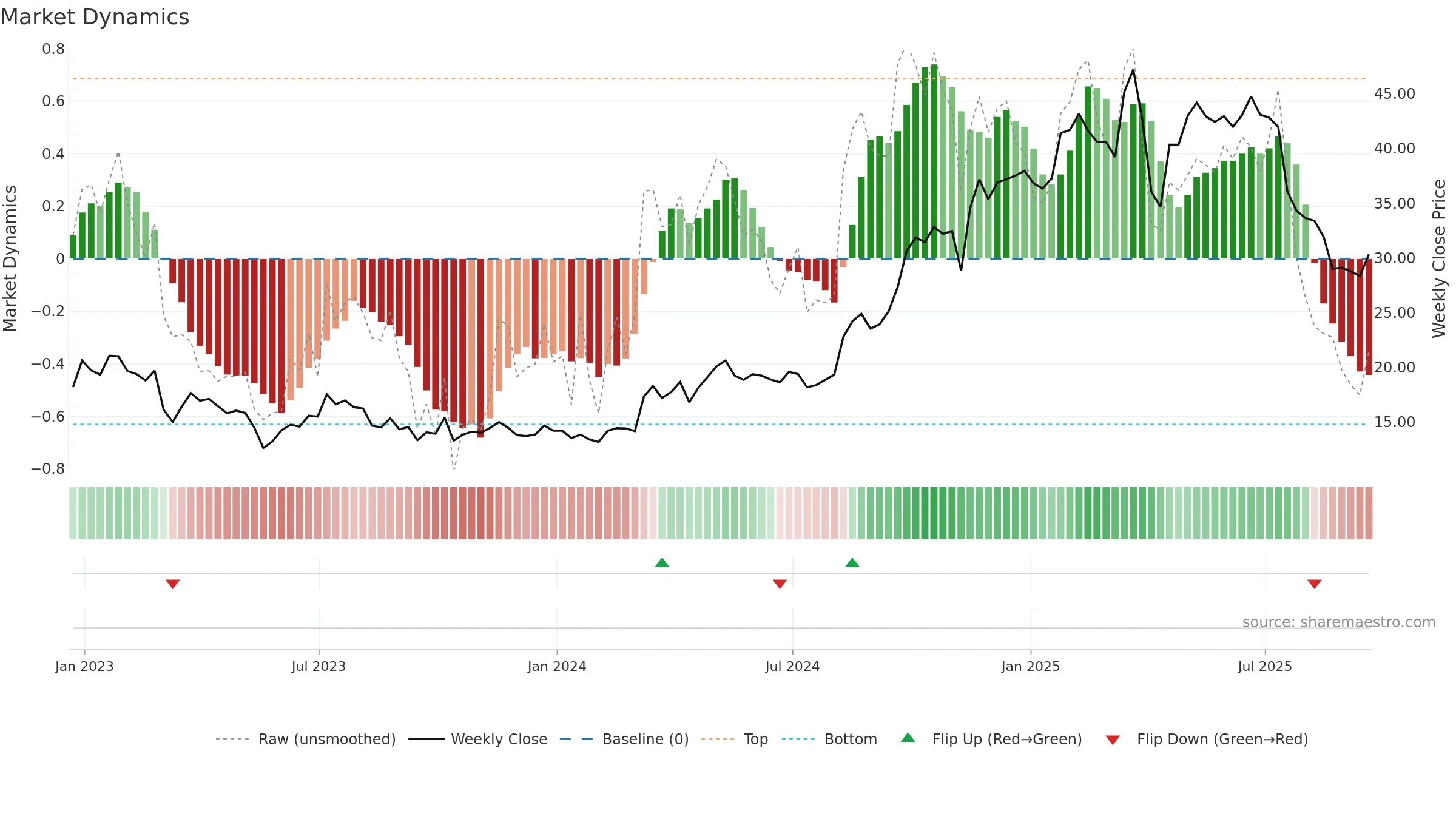
Task: Toggle the Top legend entry
Action: coord(734,739)
